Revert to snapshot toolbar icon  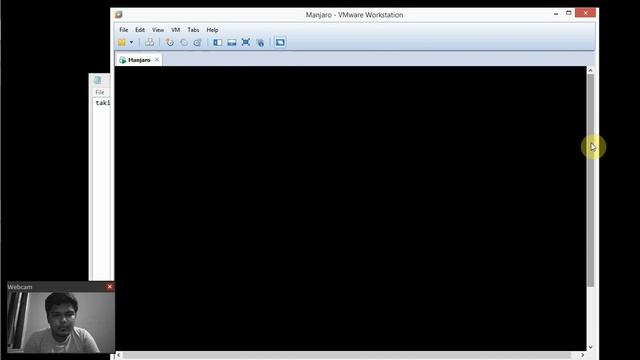coord(184,42)
